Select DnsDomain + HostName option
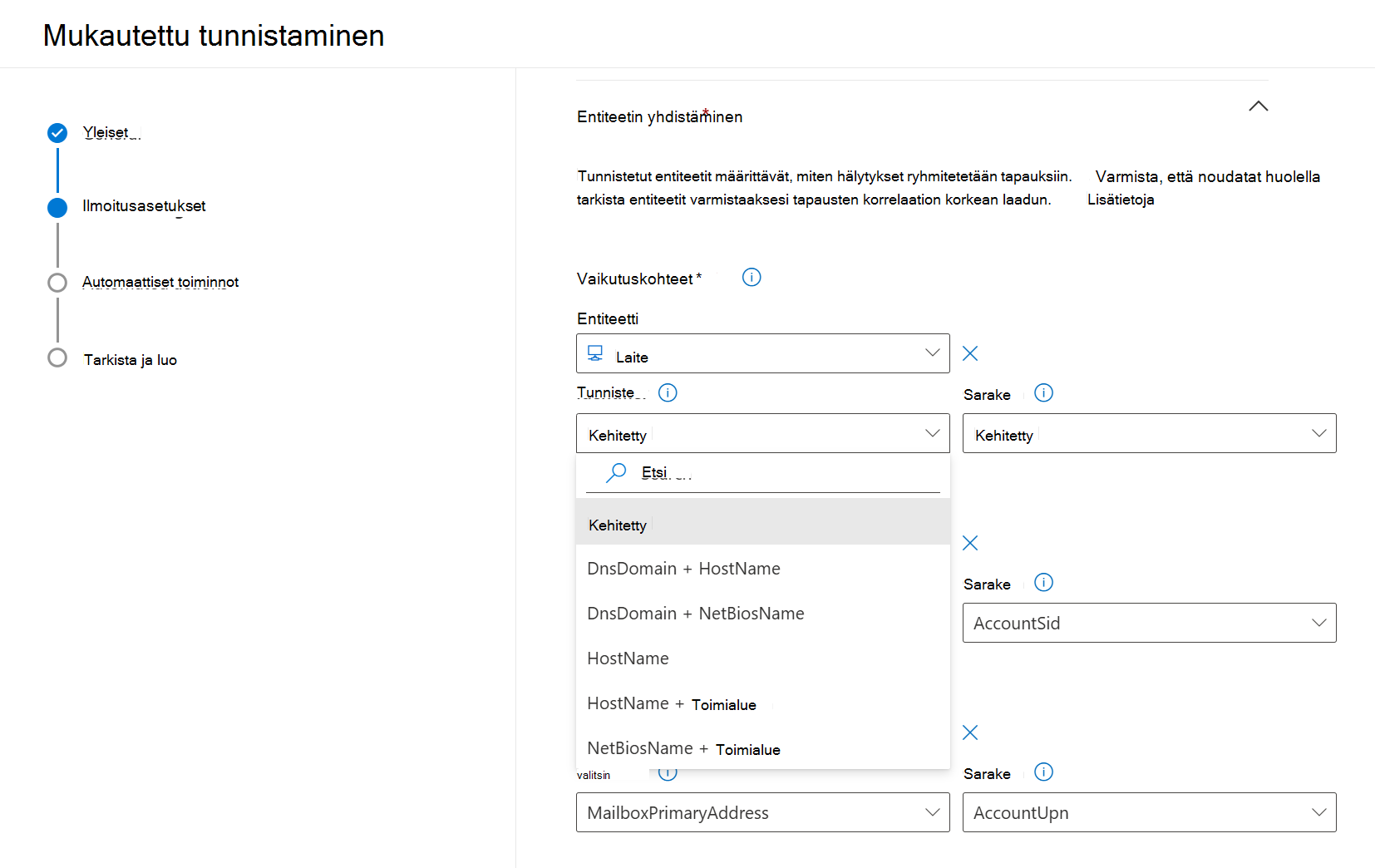 [x=683, y=569]
